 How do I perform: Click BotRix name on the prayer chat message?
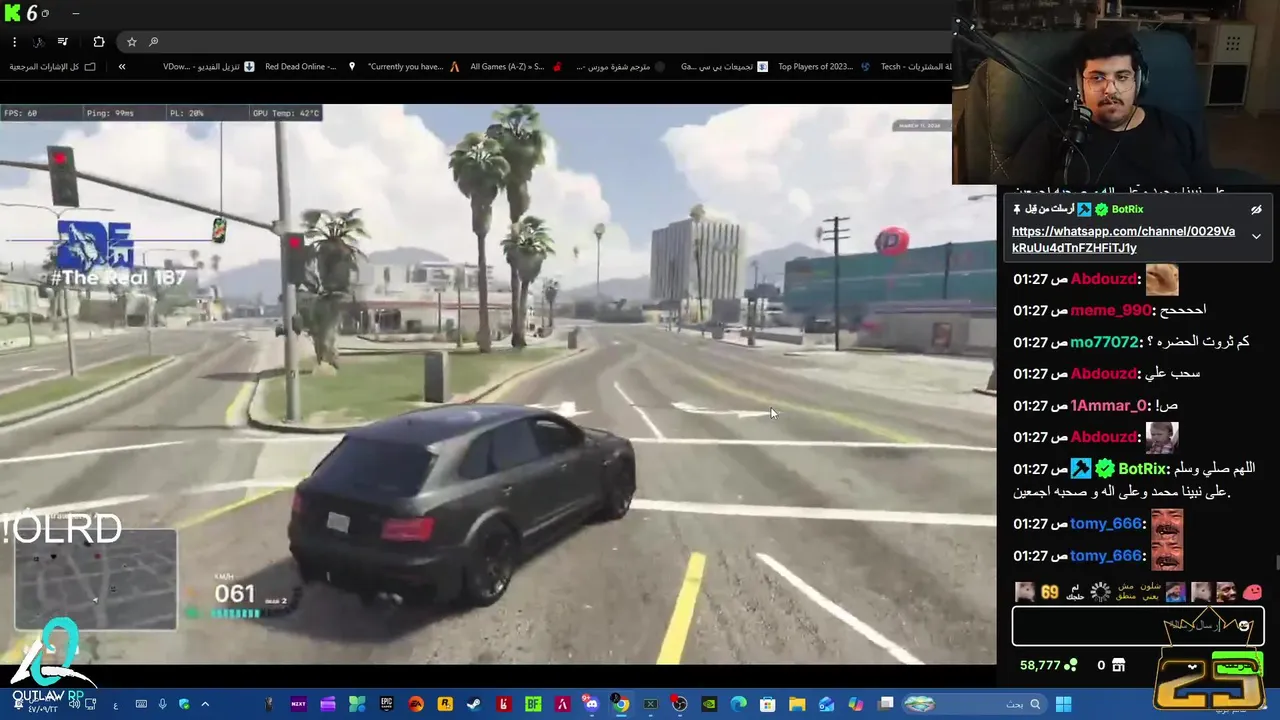pyautogui.click(x=1143, y=469)
